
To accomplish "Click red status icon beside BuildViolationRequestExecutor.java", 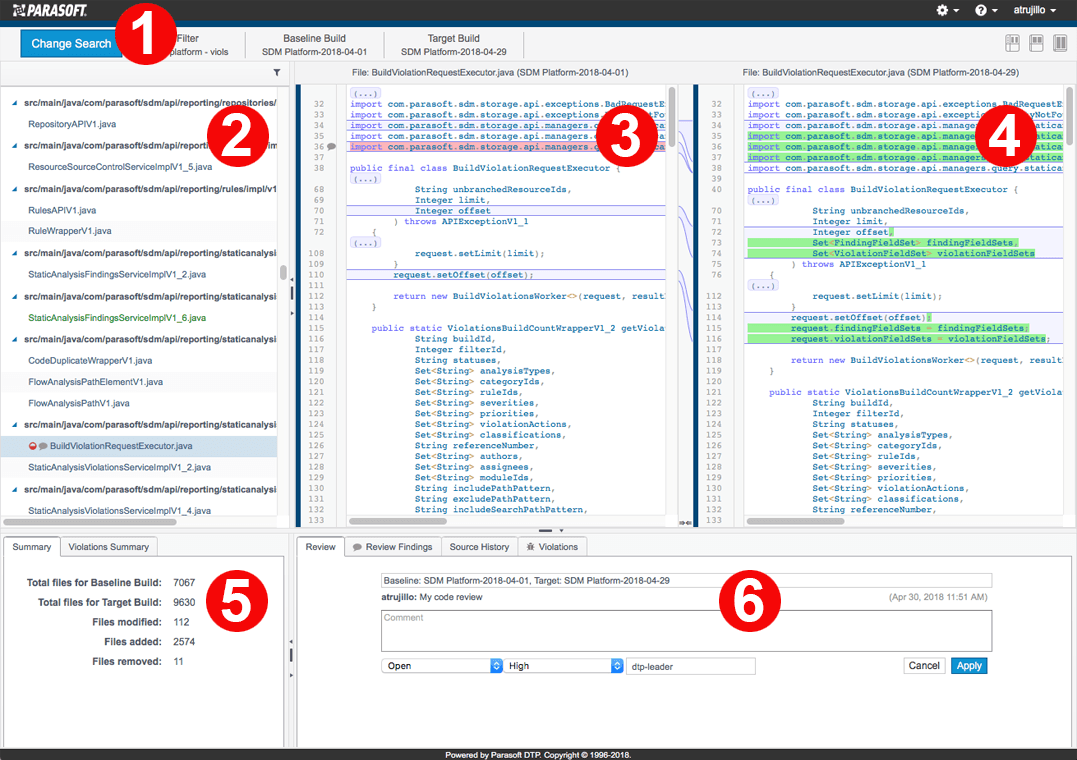I will [32, 446].
